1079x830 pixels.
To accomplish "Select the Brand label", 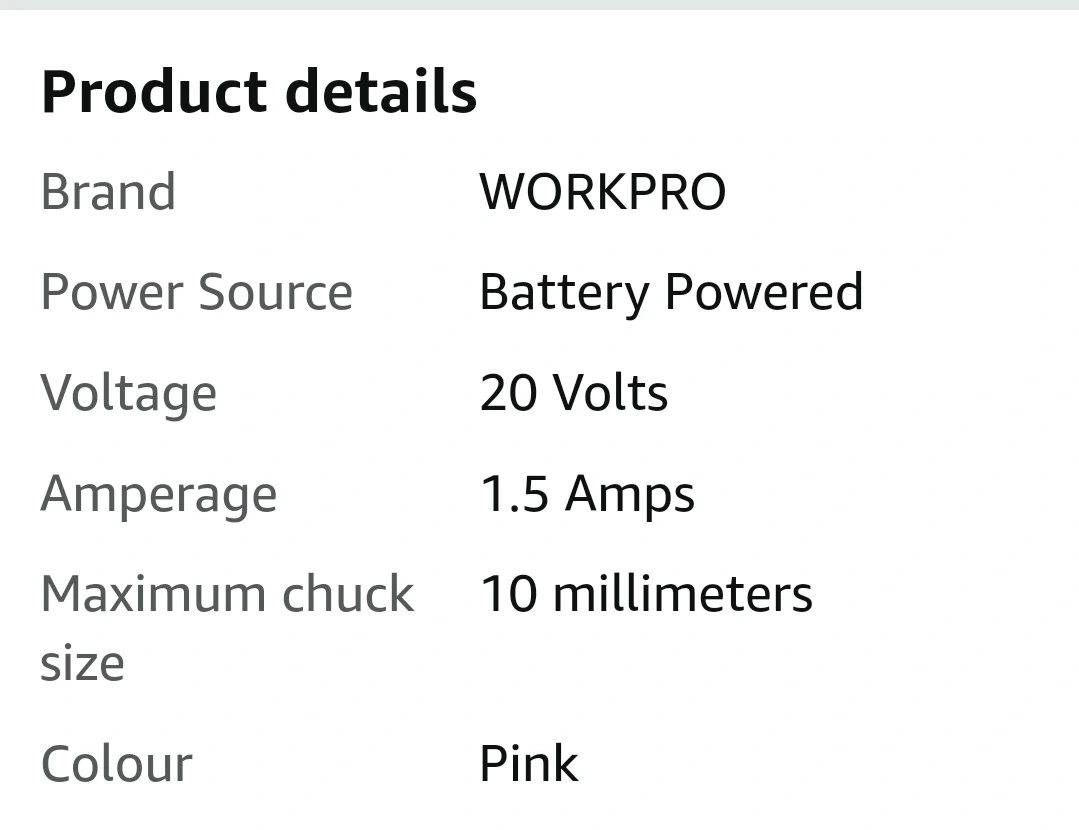I will tap(108, 191).
